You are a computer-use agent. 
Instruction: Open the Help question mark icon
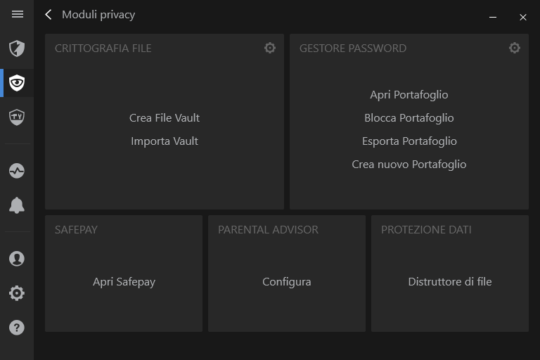pos(17,328)
